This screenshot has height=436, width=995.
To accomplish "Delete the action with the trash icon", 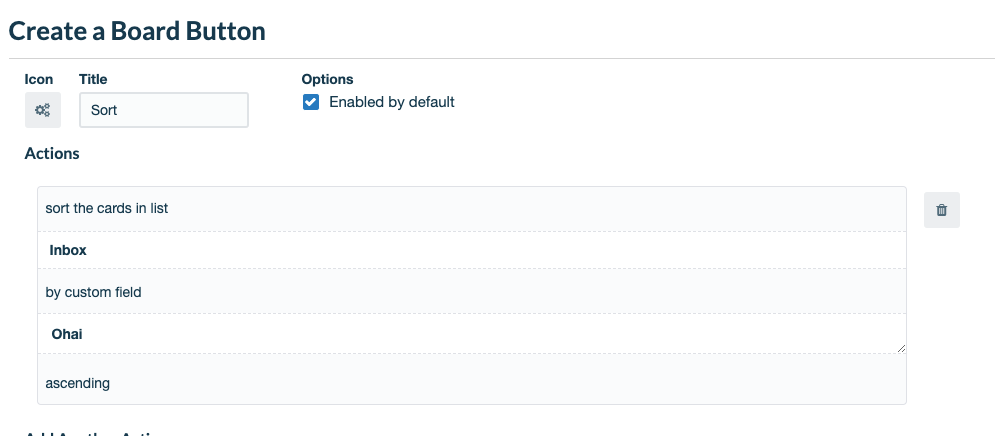I will pos(942,210).
